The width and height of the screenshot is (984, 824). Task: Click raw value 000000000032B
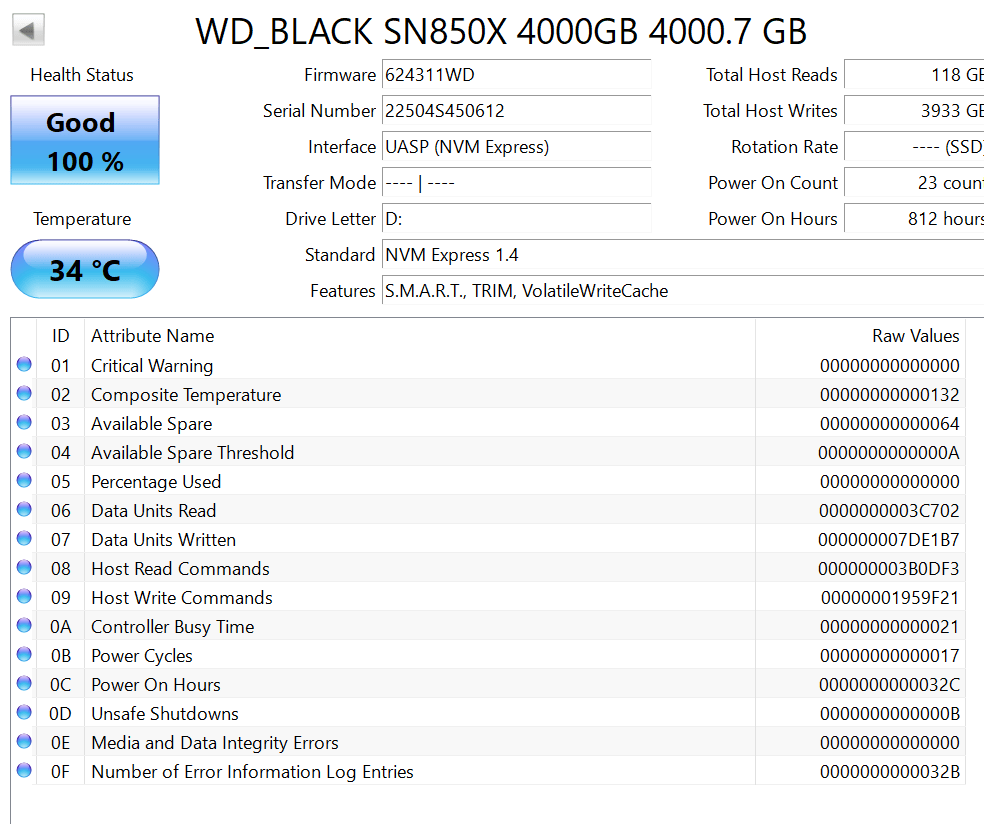(x=889, y=771)
